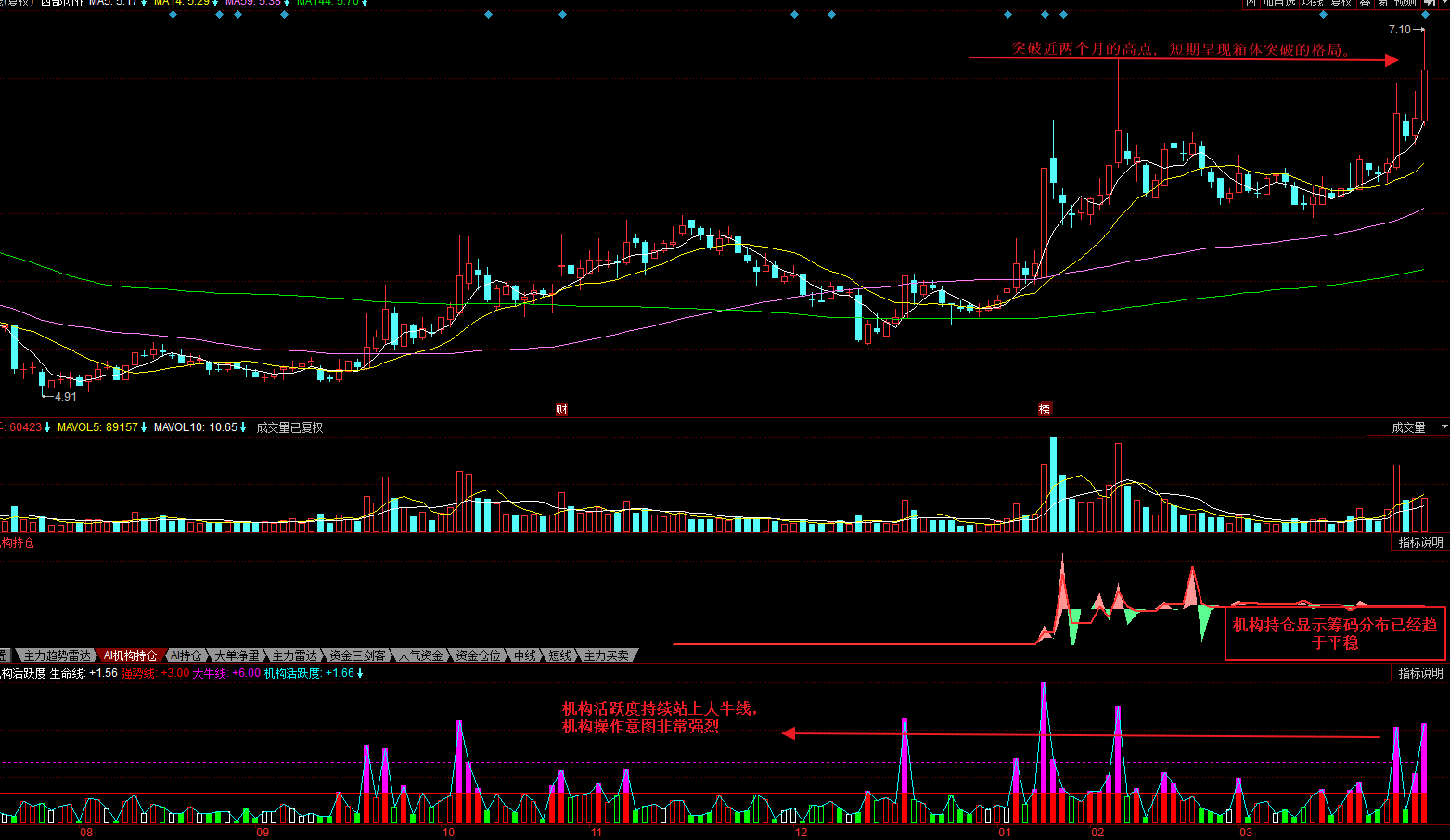The height and width of the screenshot is (840, 1450).
Task: Click the MAVOL5 arrow indicator
Action: click(144, 427)
